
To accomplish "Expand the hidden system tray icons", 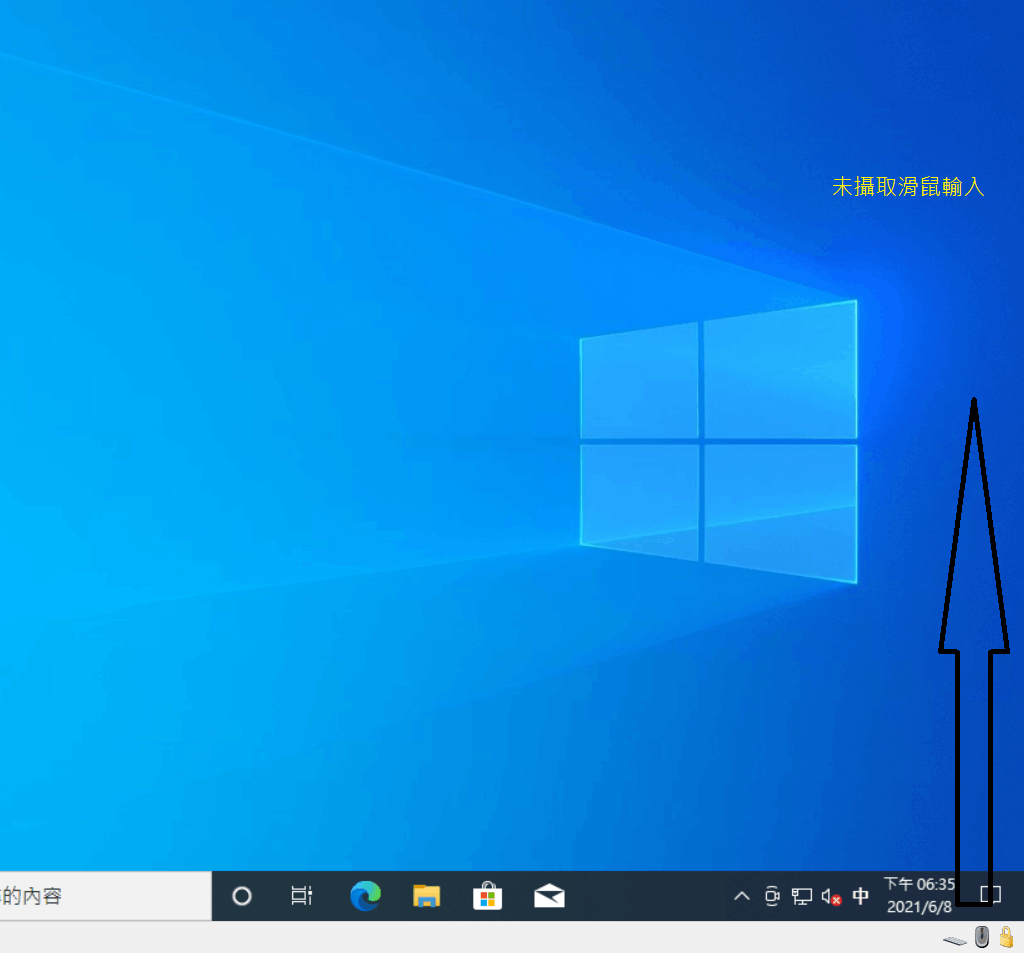I will coord(742,896).
